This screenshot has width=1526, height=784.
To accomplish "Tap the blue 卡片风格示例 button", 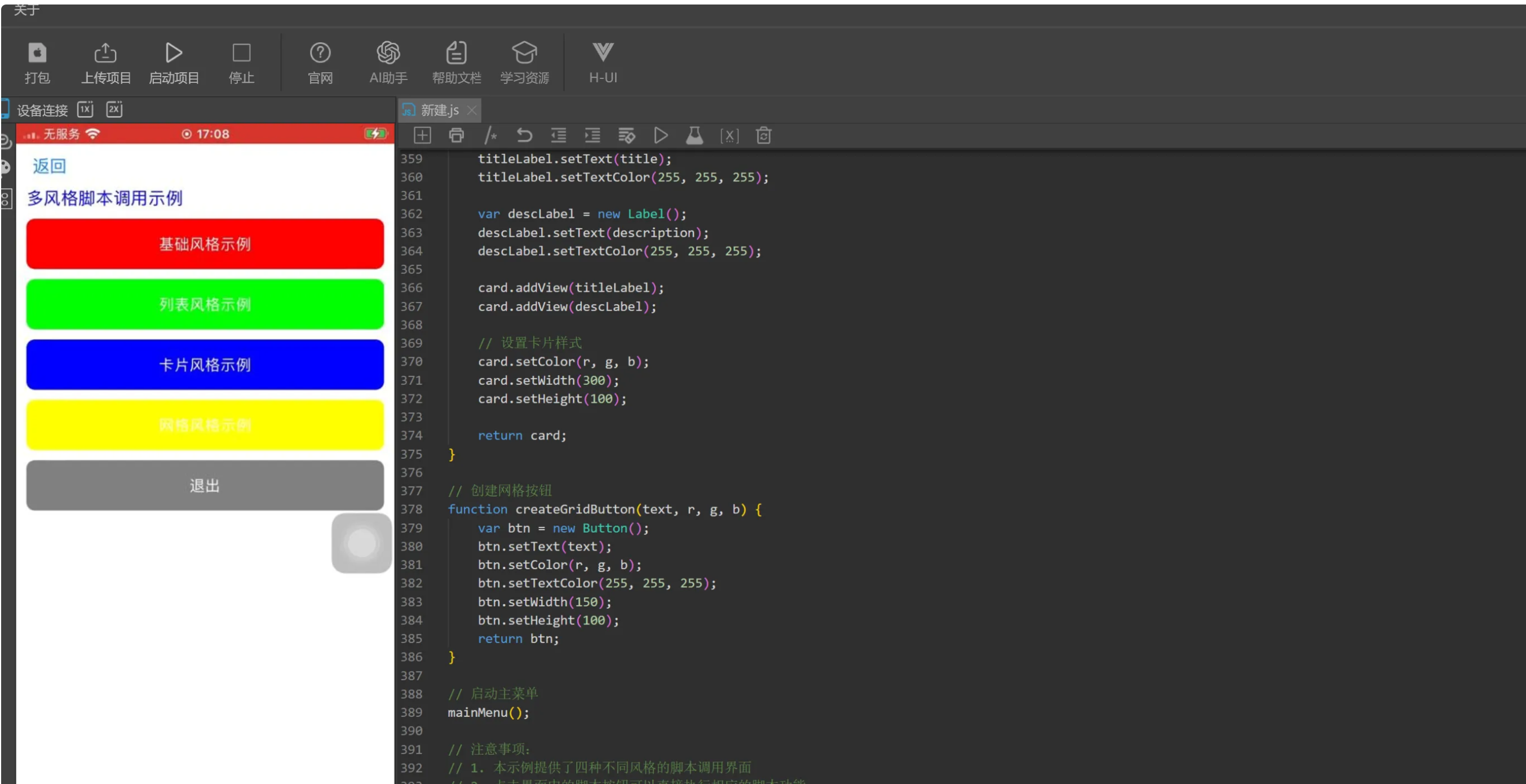I will click(x=205, y=365).
